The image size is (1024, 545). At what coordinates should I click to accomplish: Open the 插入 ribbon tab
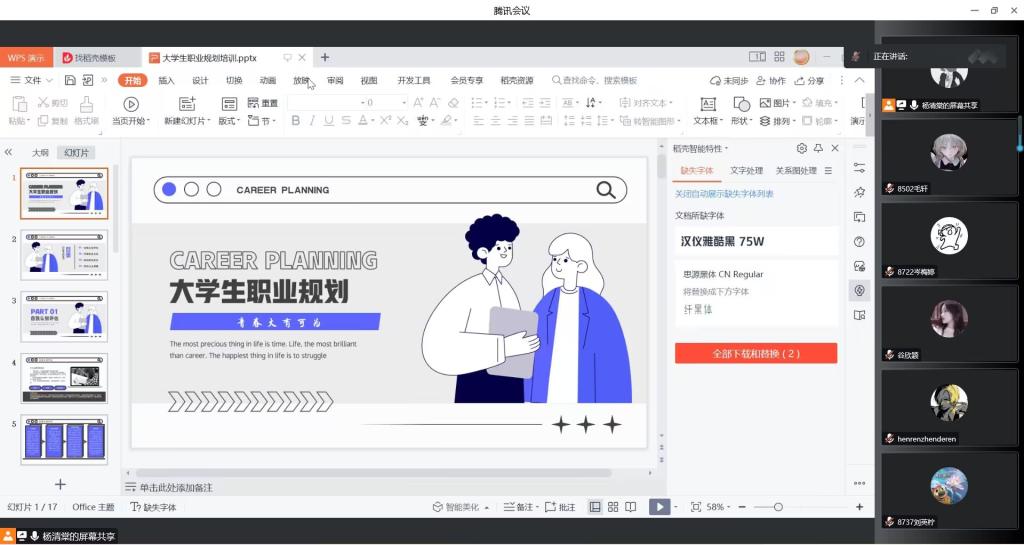(166, 80)
